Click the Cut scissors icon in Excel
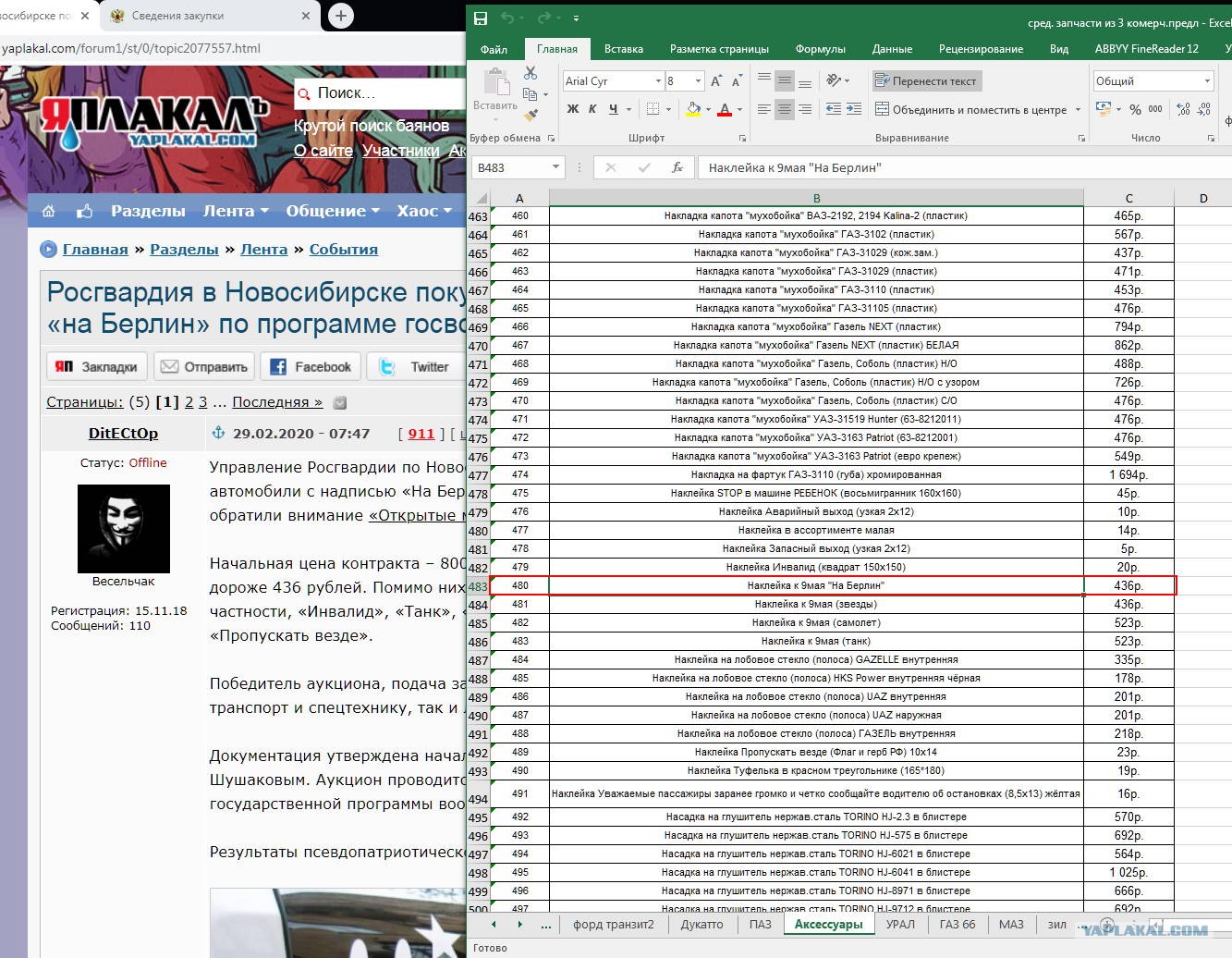 coord(531,73)
